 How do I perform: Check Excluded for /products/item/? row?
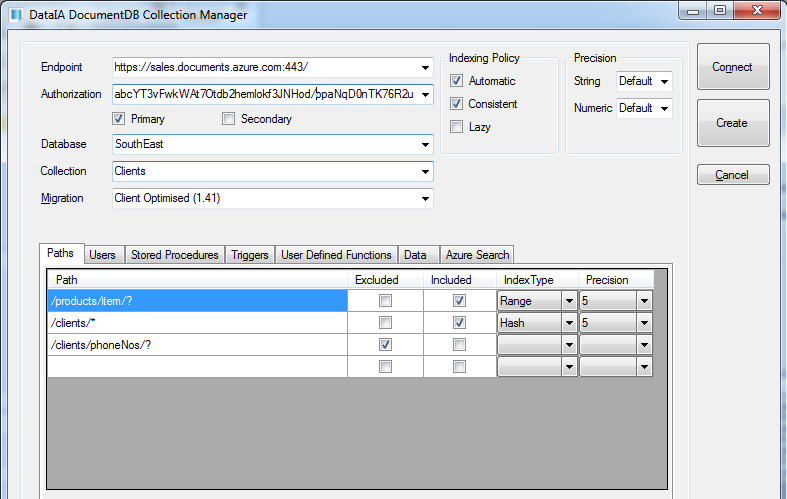pos(385,301)
